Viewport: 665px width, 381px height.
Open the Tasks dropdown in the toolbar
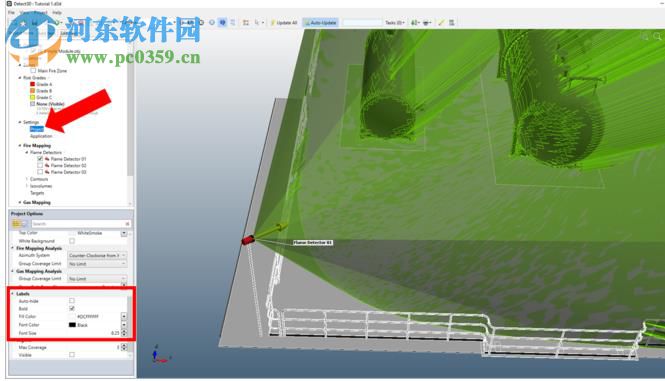[x=395, y=22]
